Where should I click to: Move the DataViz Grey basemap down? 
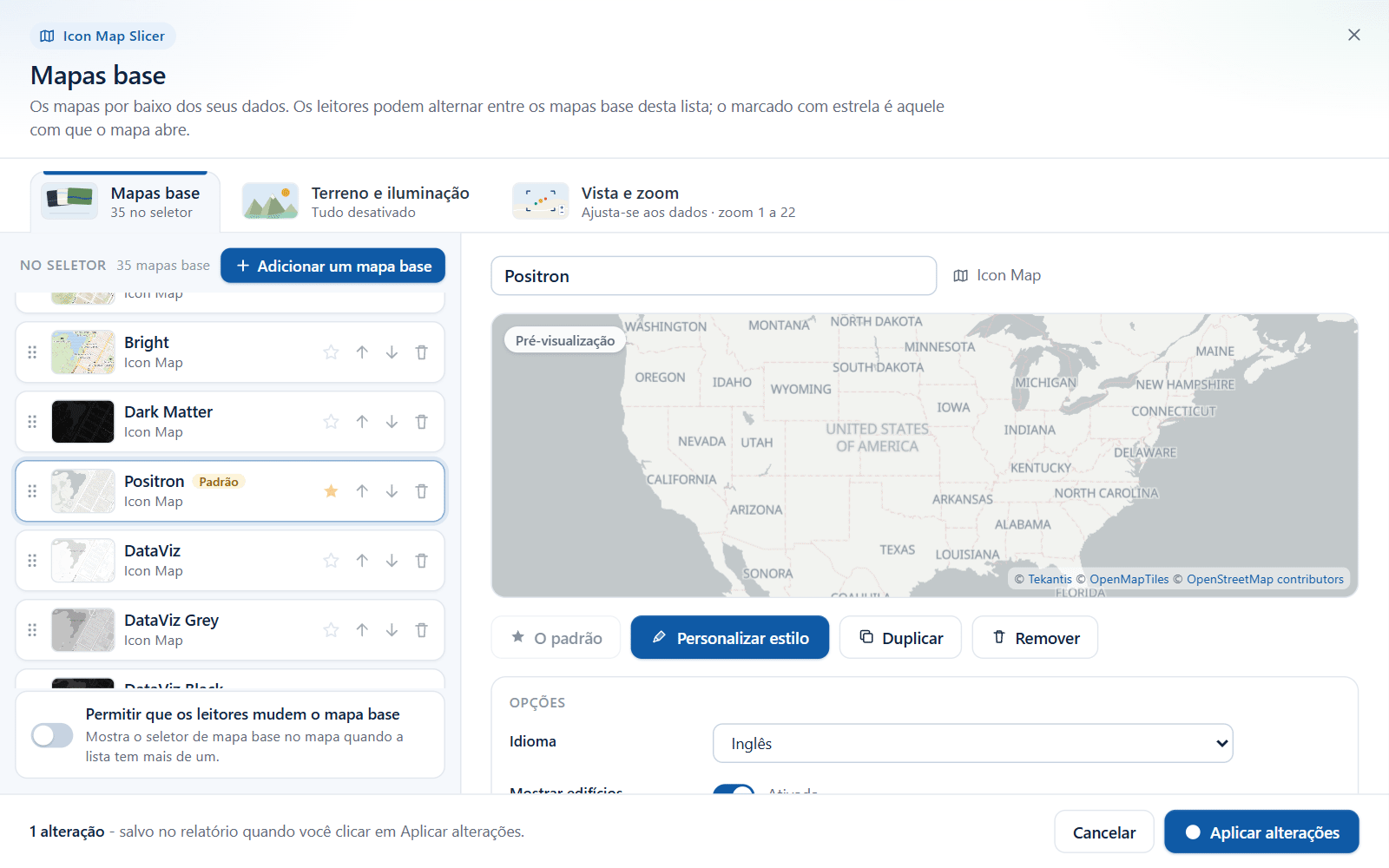(x=392, y=630)
